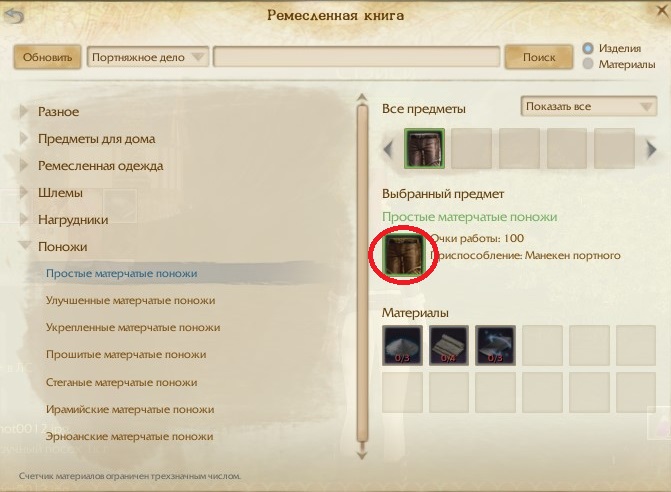
Task: Select leggings thumbnail in Все предметы row
Action: [x=424, y=148]
